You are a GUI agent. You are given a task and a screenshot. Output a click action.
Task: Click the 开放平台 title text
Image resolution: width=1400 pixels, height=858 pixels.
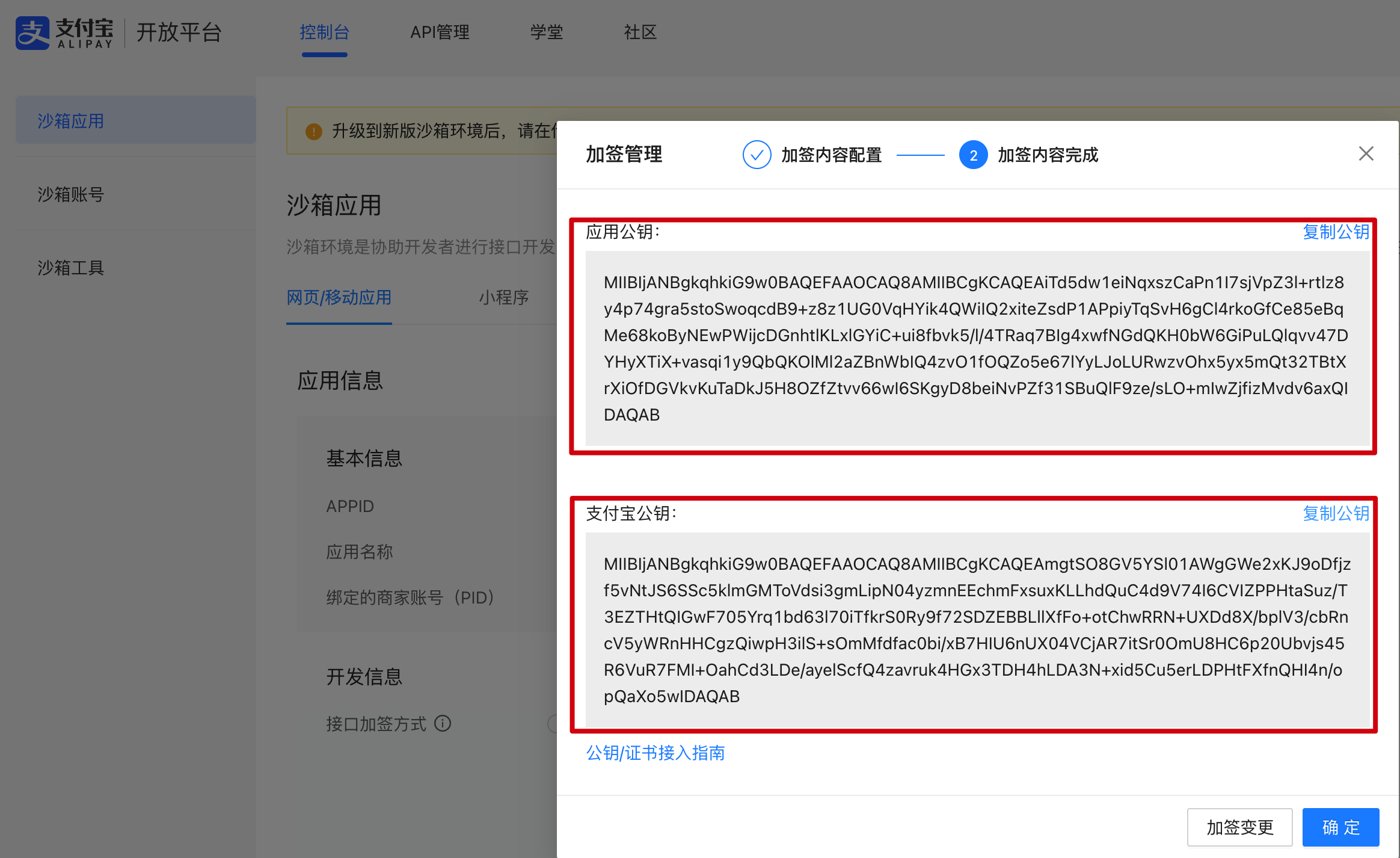tap(179, 32)
